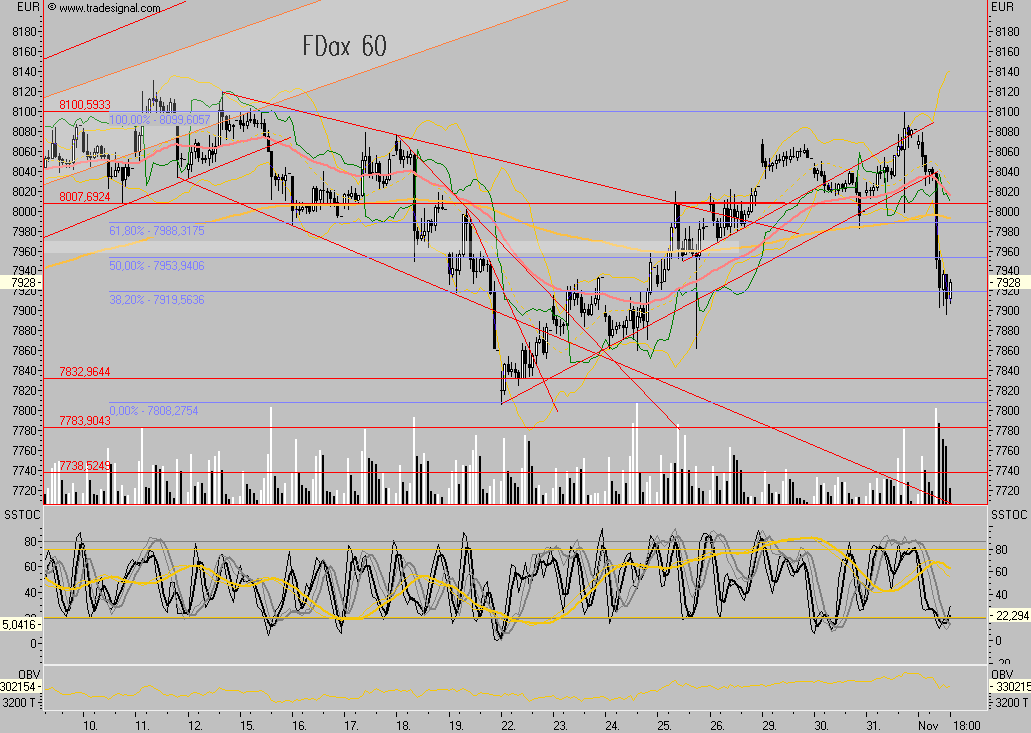Select the 8007,6924 horizontal level label
The width and height of the screenshot is (1031, 733).
pos(84,198)
